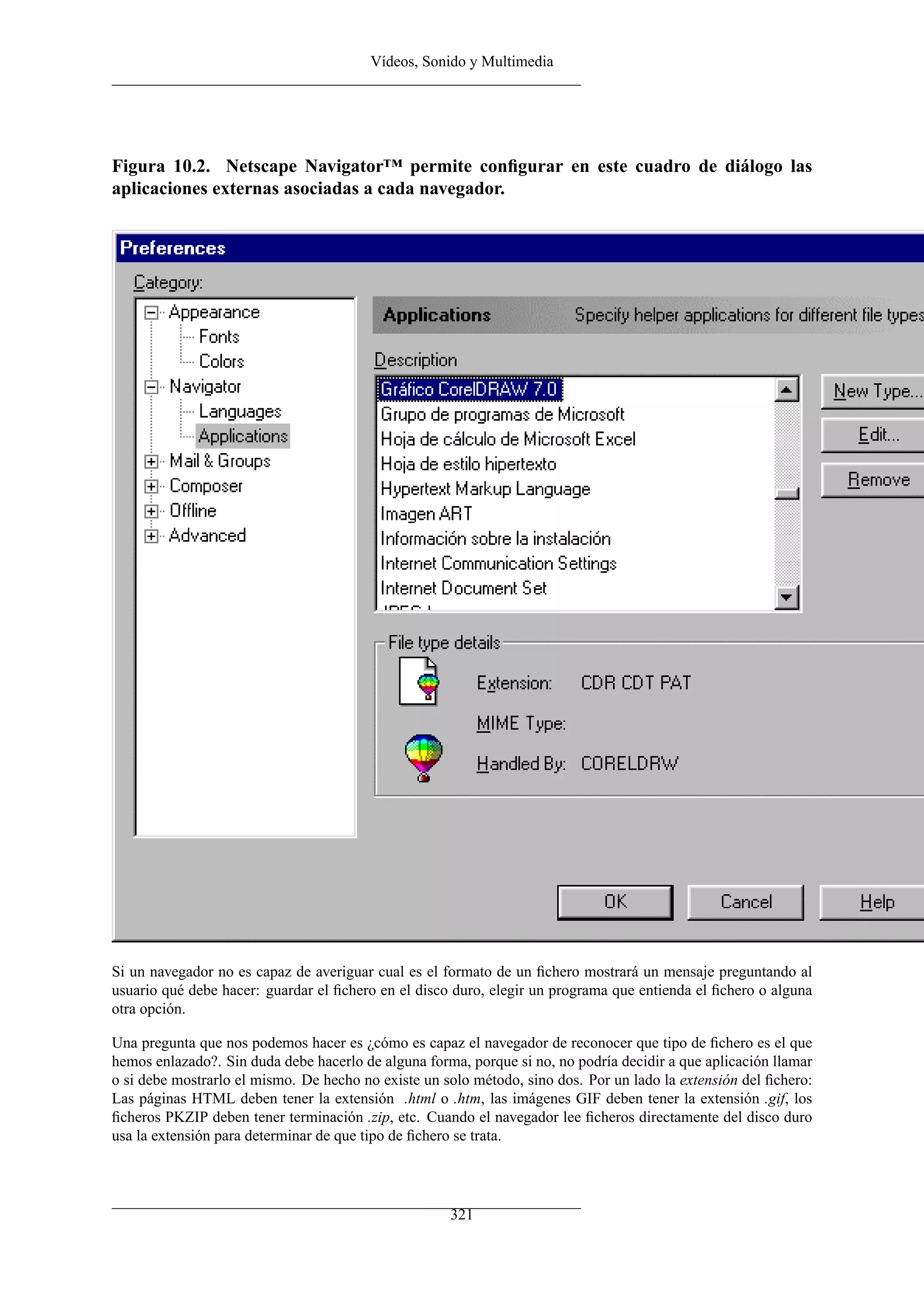The width and height of the screenshot is (924, 1307).
Task: Click the 'MIME Type:' field label
Action: [521, 723]
